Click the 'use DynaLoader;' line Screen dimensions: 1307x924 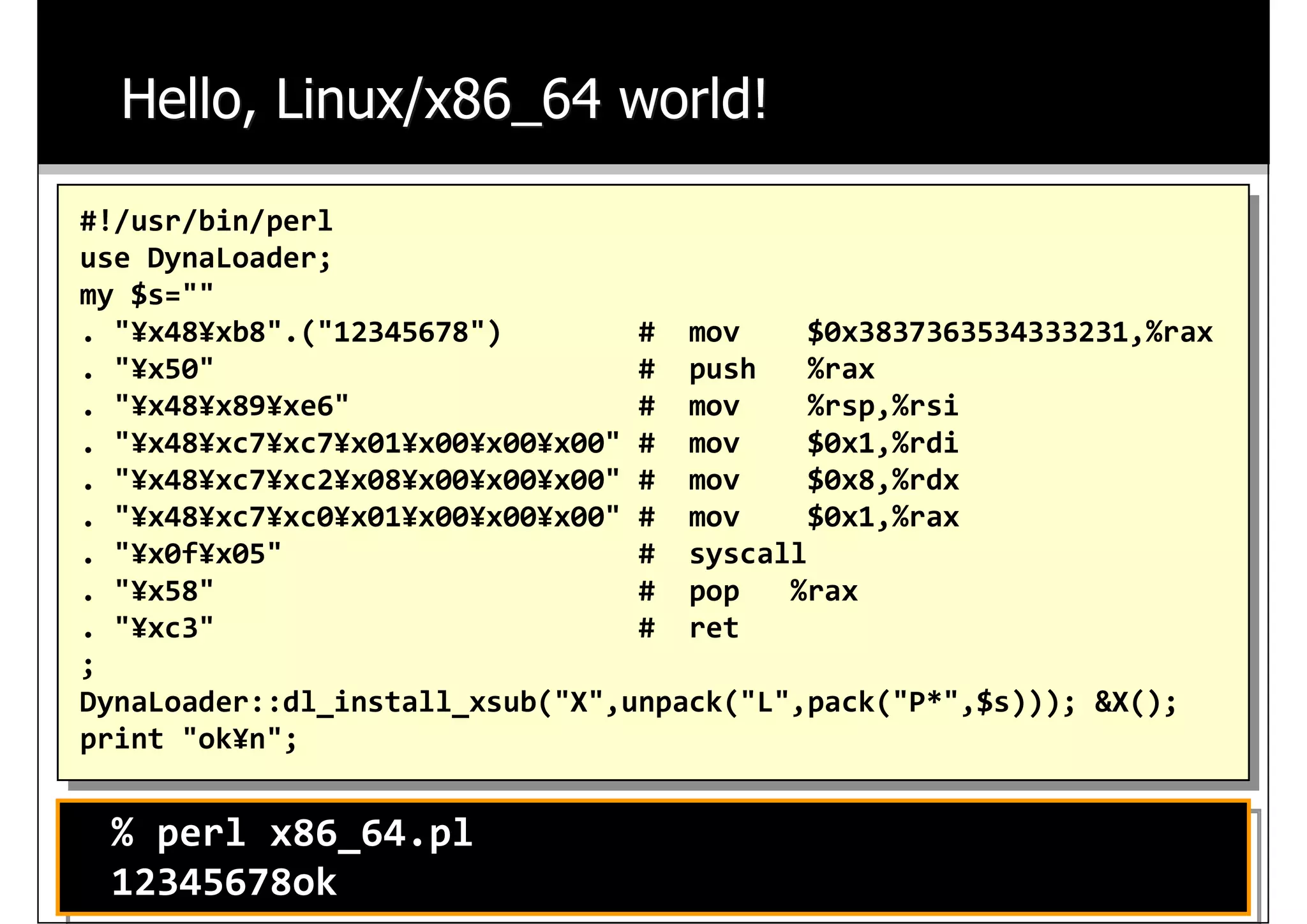pos(205,258)
